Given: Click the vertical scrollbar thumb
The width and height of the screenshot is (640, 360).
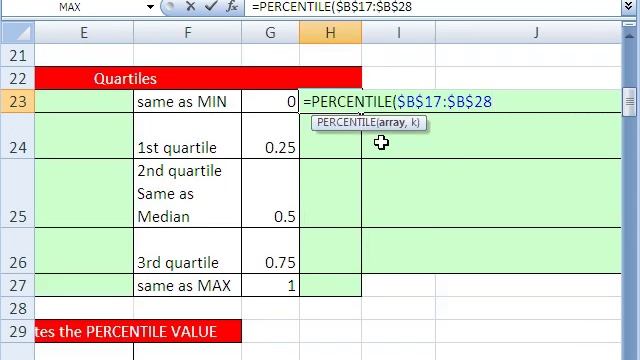Looking at the screenshot, I should pos(629,102).
